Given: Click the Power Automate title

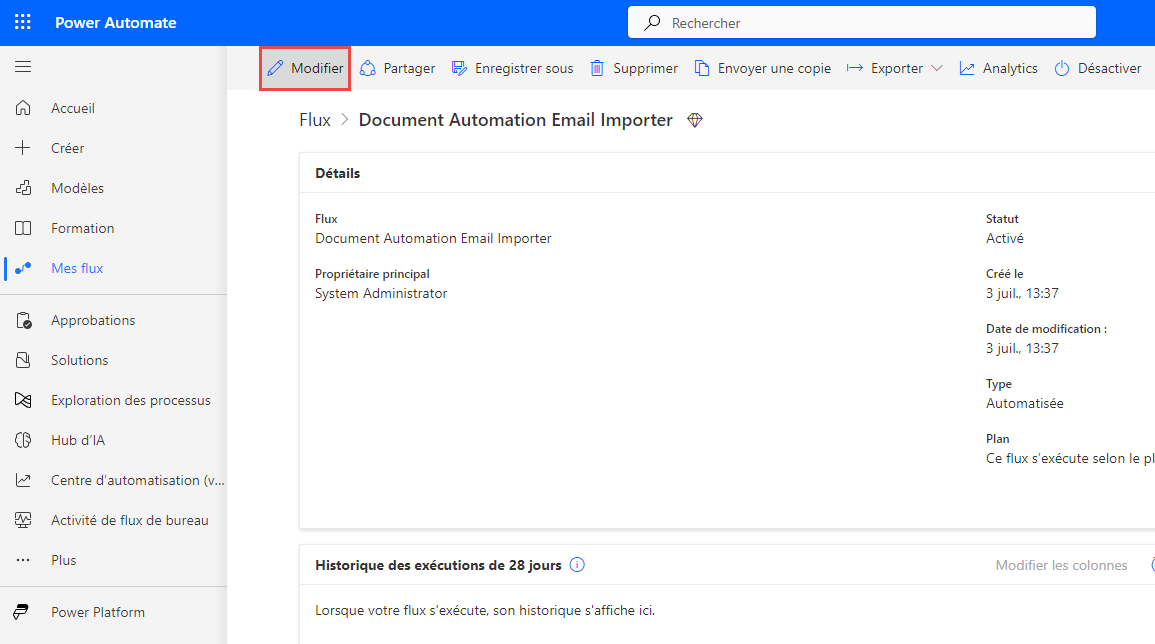Looking at the screenshot, I should click(x=116, y=23).
